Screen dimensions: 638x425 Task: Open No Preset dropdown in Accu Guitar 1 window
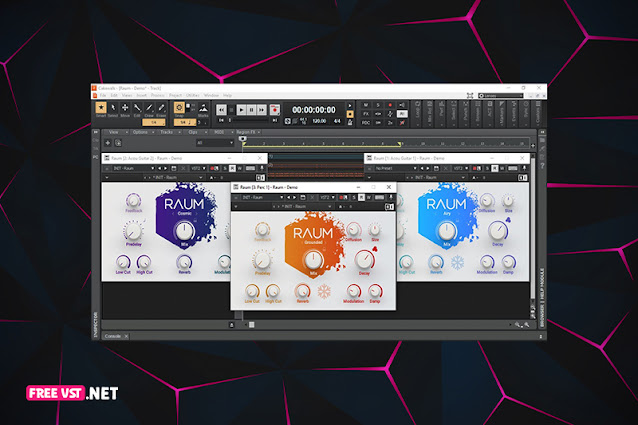(396, 168)
